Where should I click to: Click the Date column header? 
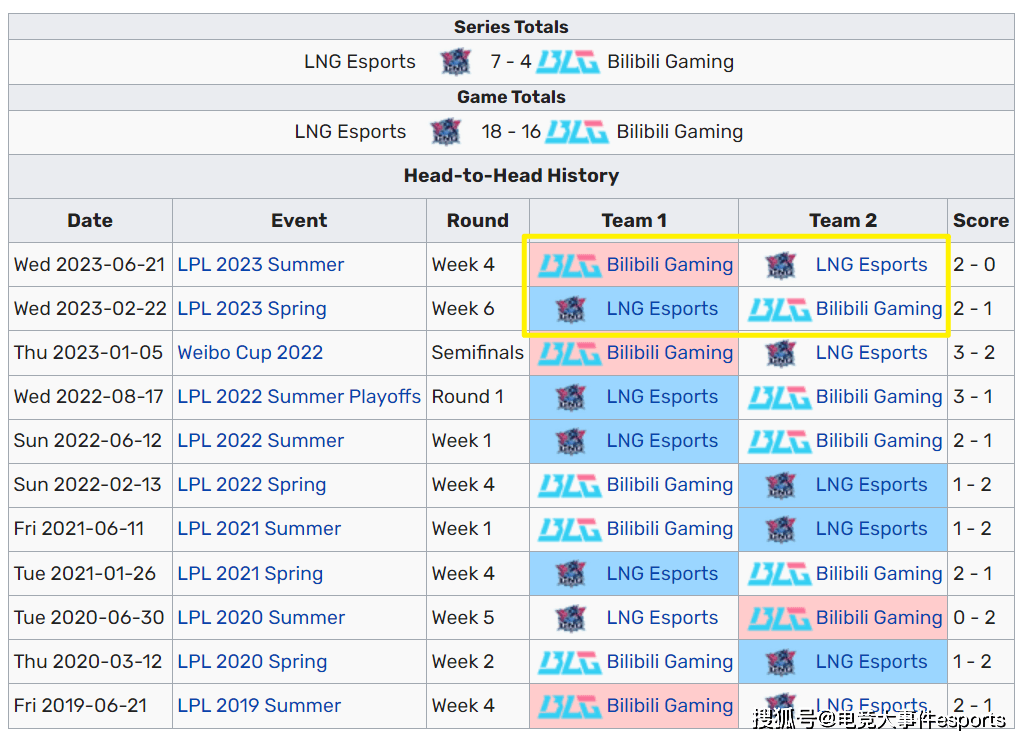tap(90, 221)
